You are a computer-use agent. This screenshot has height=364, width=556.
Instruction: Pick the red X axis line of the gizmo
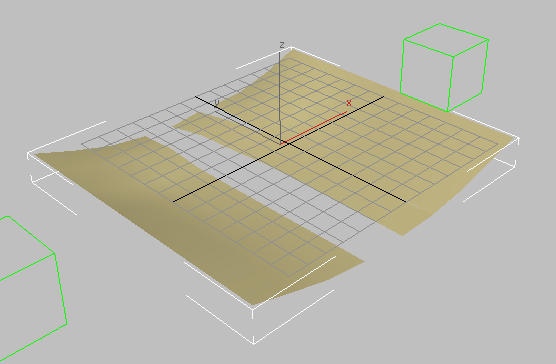coord(314,128)
